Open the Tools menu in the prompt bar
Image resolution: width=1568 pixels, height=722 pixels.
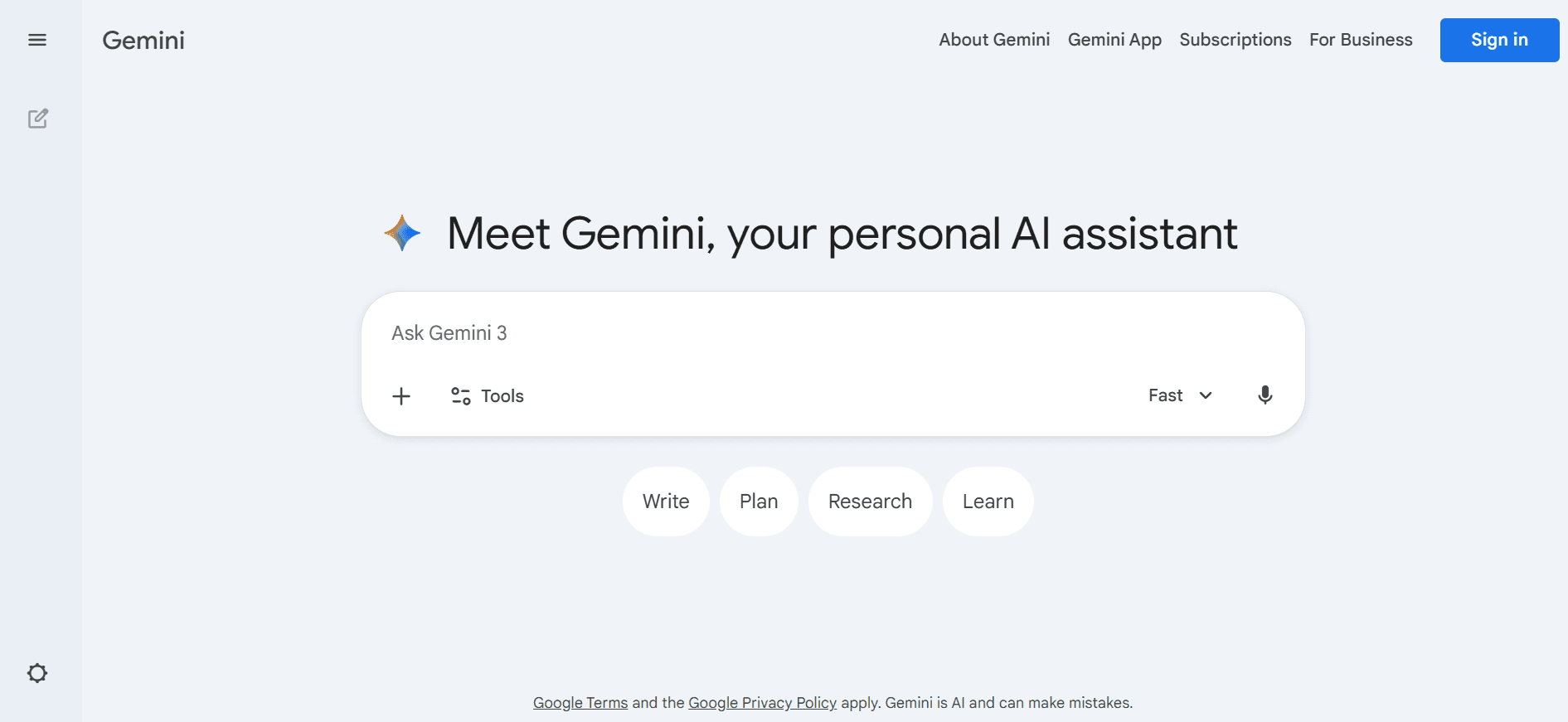point(487,395)
